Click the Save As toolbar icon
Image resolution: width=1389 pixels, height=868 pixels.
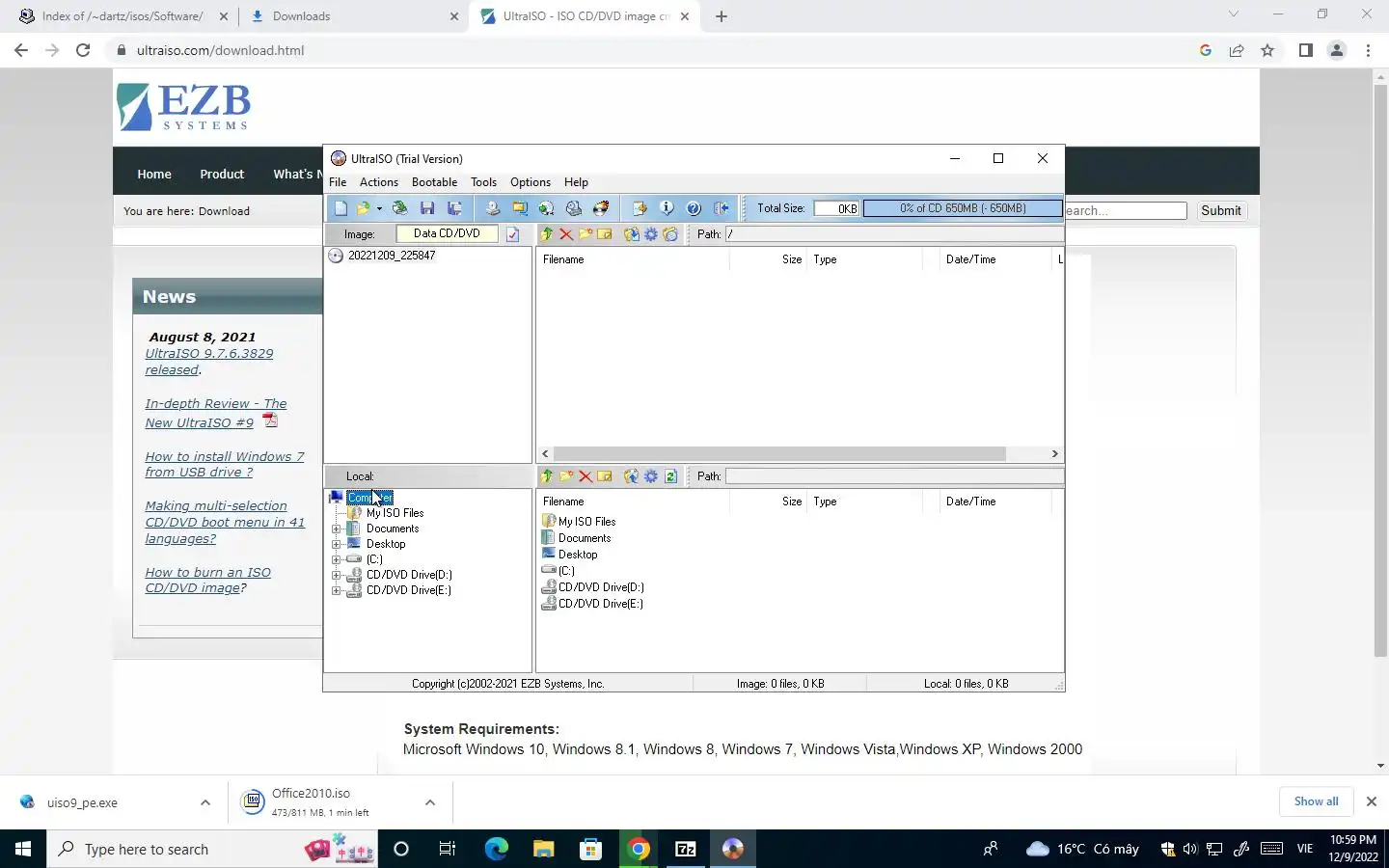click(x=454, y=208)
